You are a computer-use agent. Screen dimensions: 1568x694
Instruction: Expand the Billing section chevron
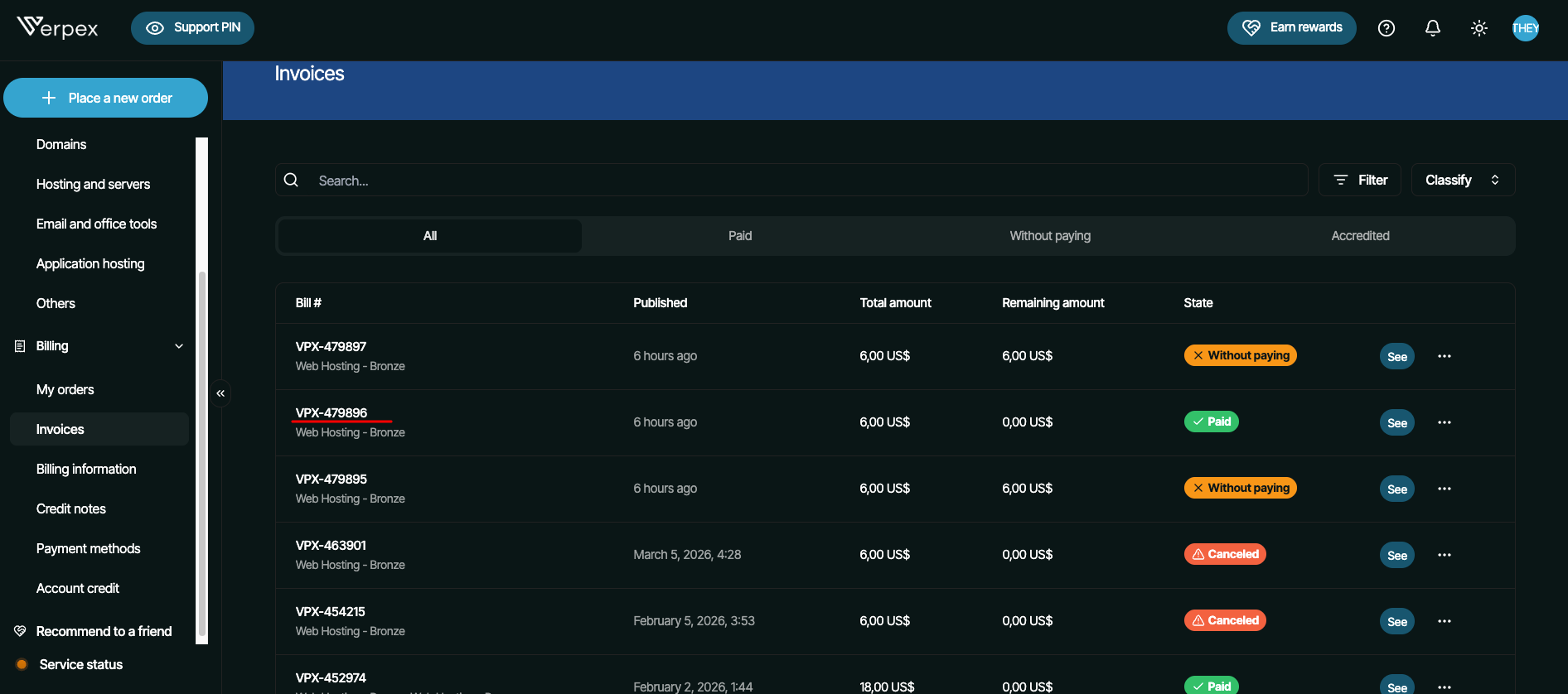[179, 346]
